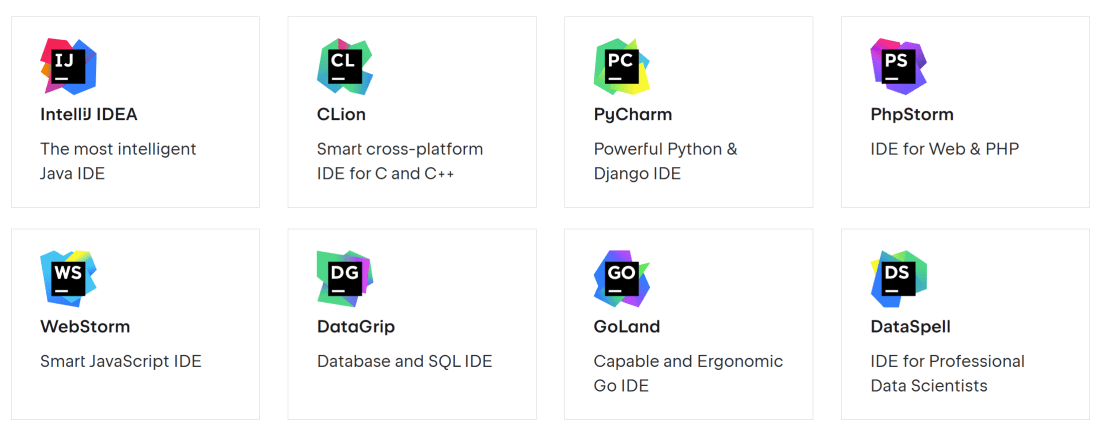1100x436 pixels.
Task: Click the WebStorm logo icon
Action: 68,278
